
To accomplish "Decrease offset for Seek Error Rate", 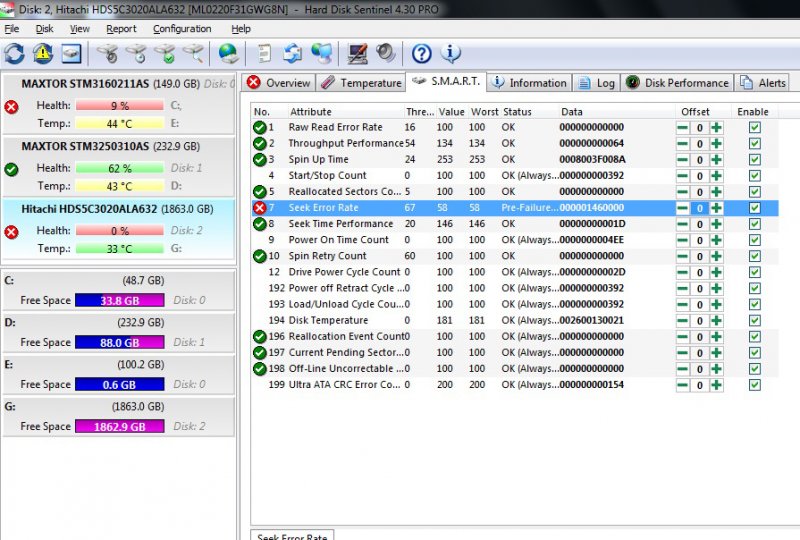I will (682, 208).
